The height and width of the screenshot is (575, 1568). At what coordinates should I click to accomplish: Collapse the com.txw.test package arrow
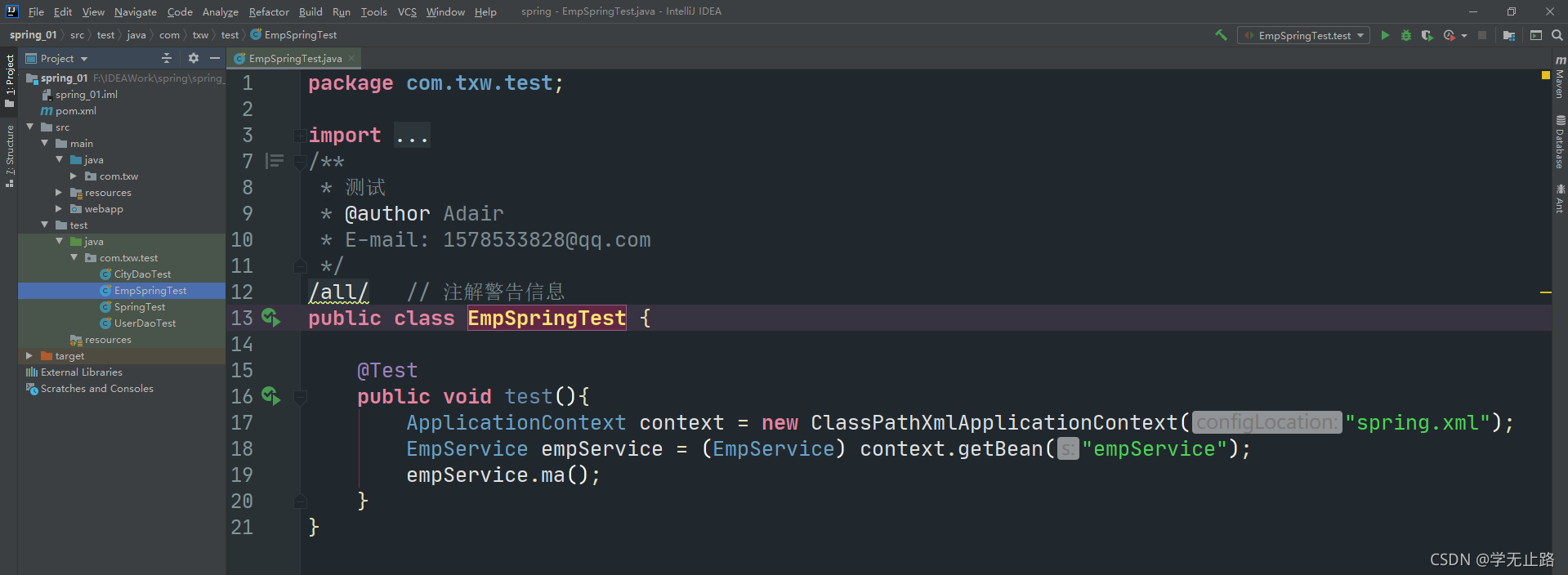click(74, 257)
